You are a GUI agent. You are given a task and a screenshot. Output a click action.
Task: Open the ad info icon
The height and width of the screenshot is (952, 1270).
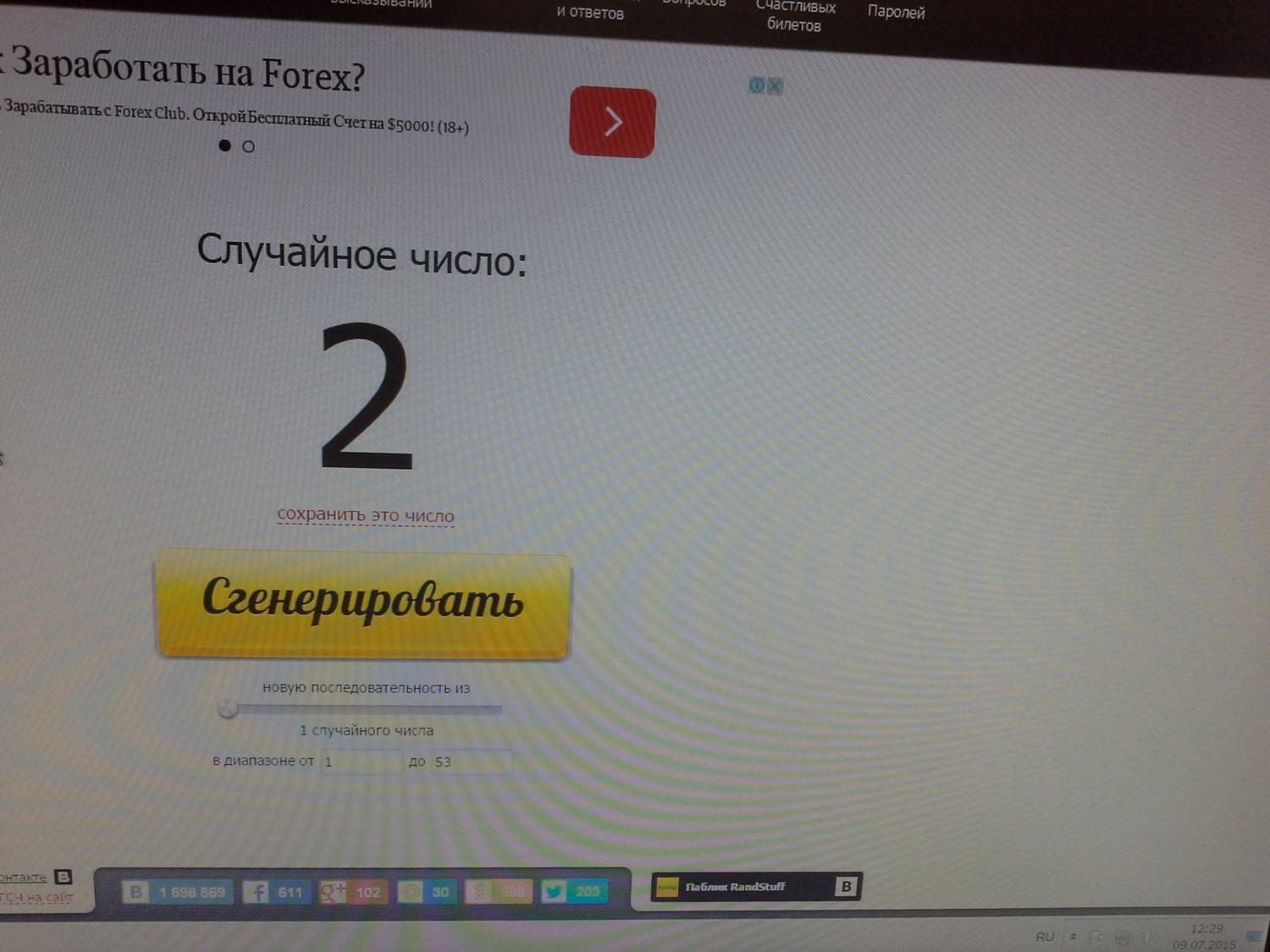tap(757, 85)
